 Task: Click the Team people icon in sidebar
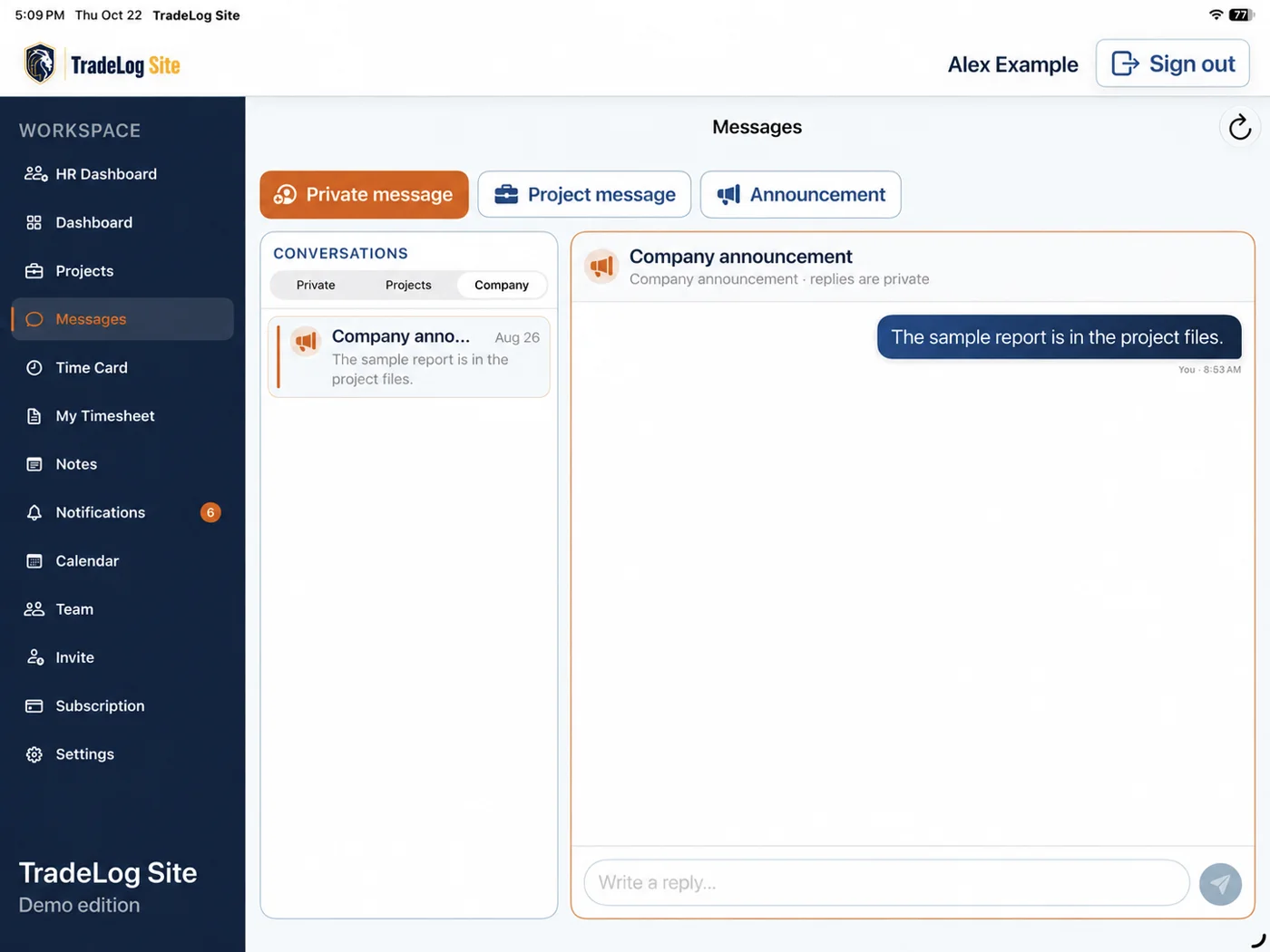coord(34,609)
